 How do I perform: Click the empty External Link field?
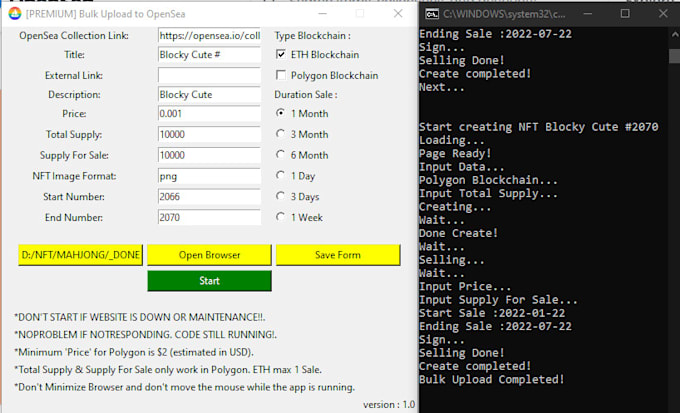click(x=209, y=75)
